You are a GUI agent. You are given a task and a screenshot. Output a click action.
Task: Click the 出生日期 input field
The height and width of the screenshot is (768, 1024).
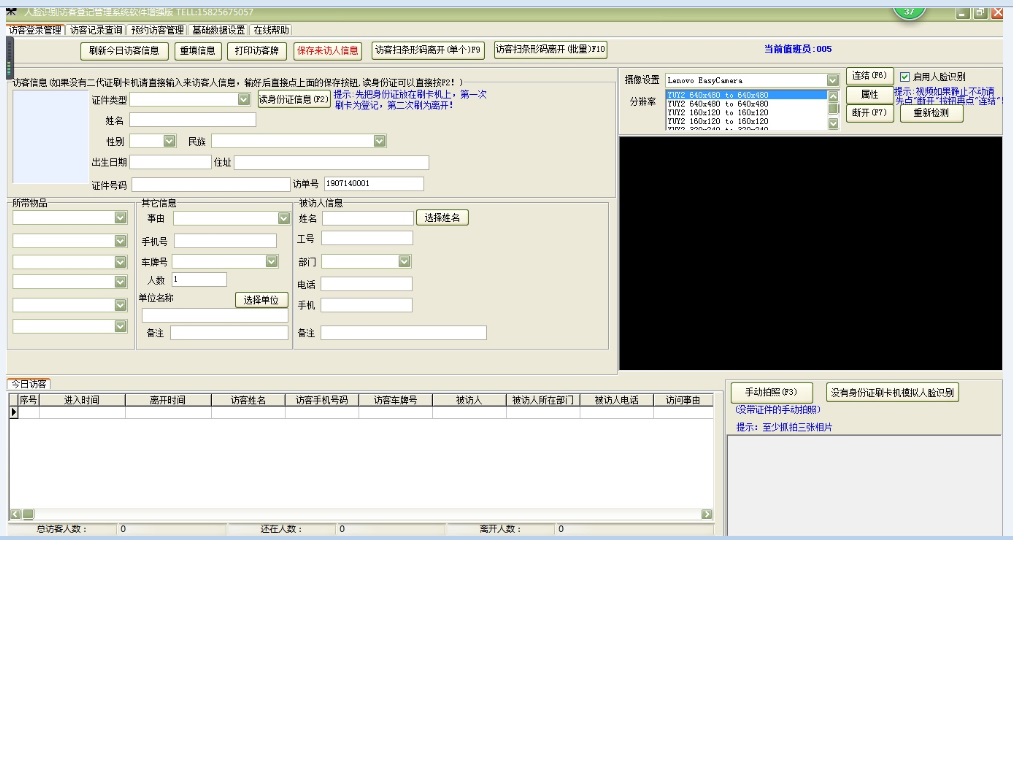(x=170, y=162)
